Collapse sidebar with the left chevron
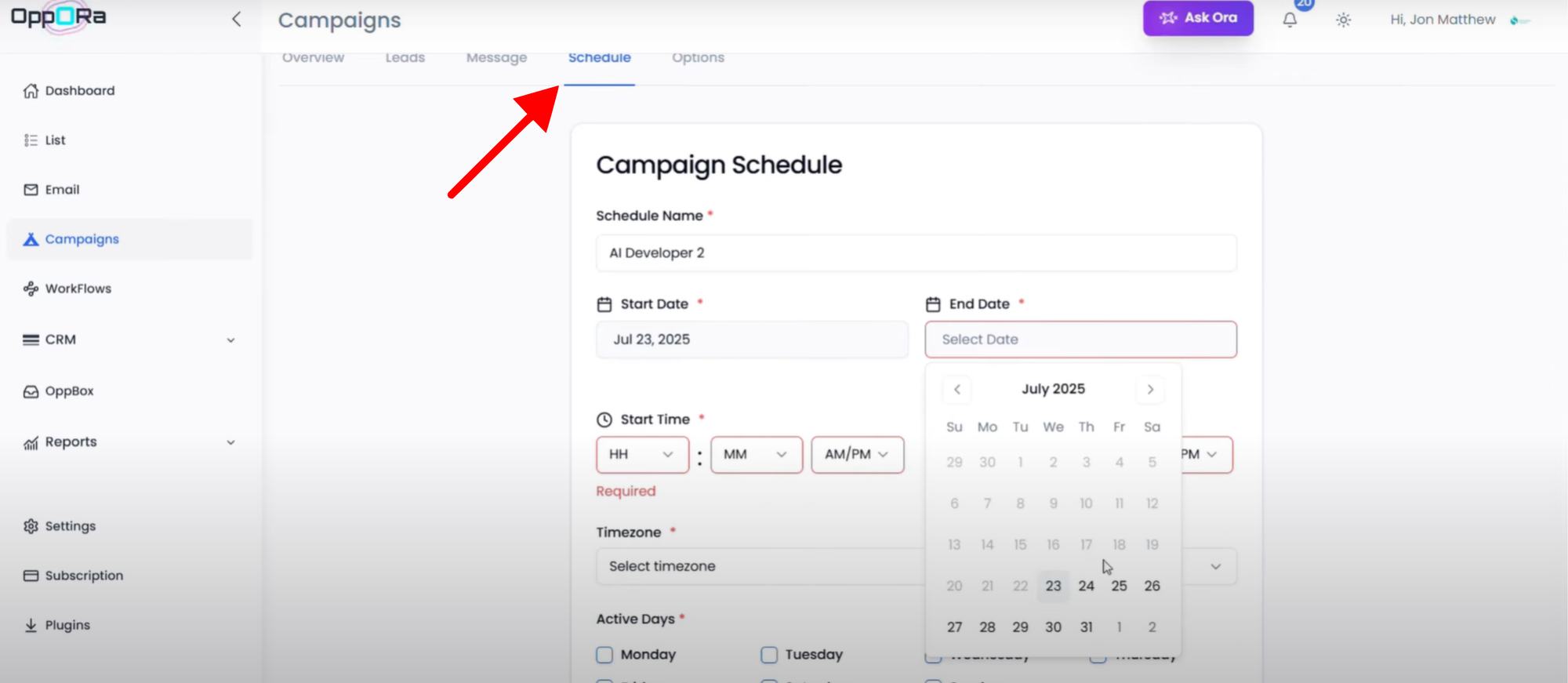The height and width of the screenshot is (683, 1568). point(236,20)
